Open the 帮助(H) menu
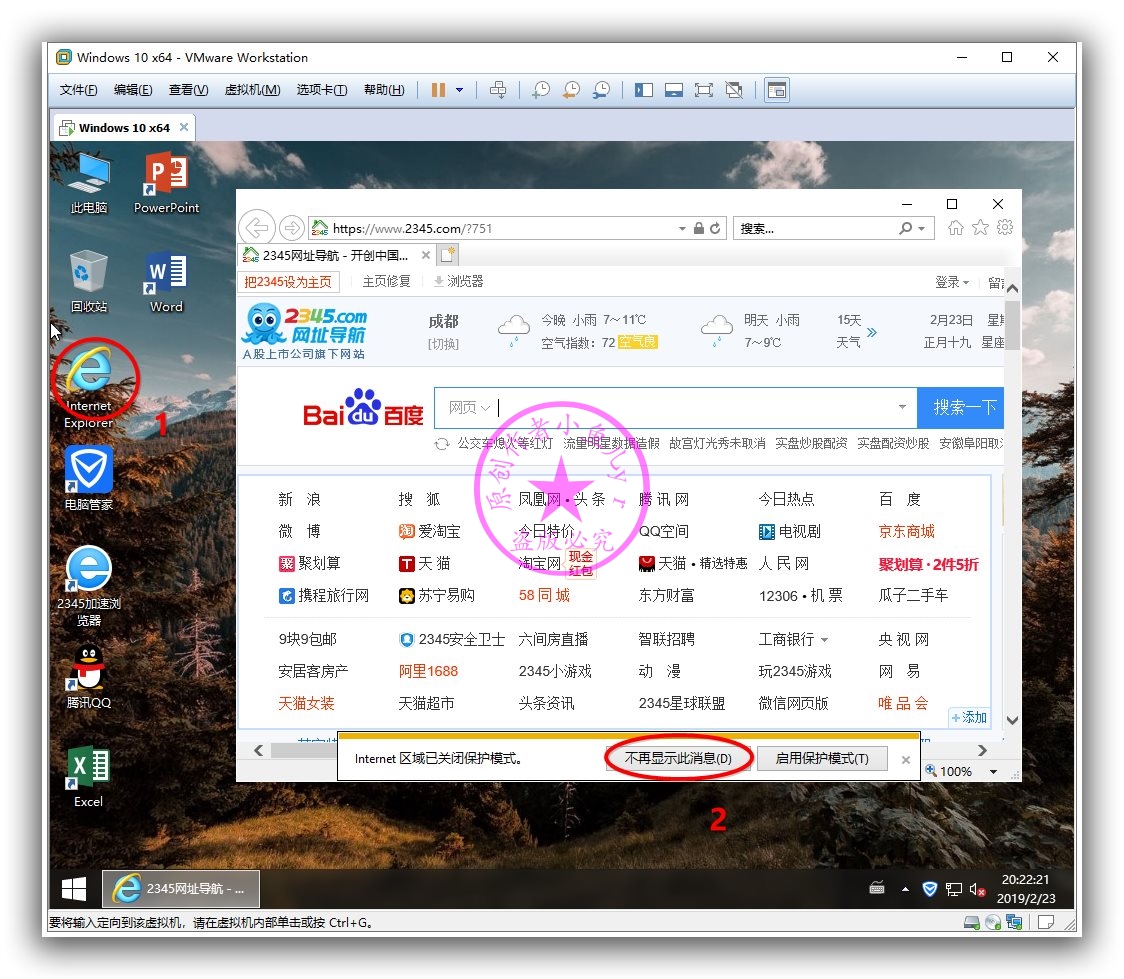Image resolution: width=1124 pixels, height=979 pixels. (384, 90)
